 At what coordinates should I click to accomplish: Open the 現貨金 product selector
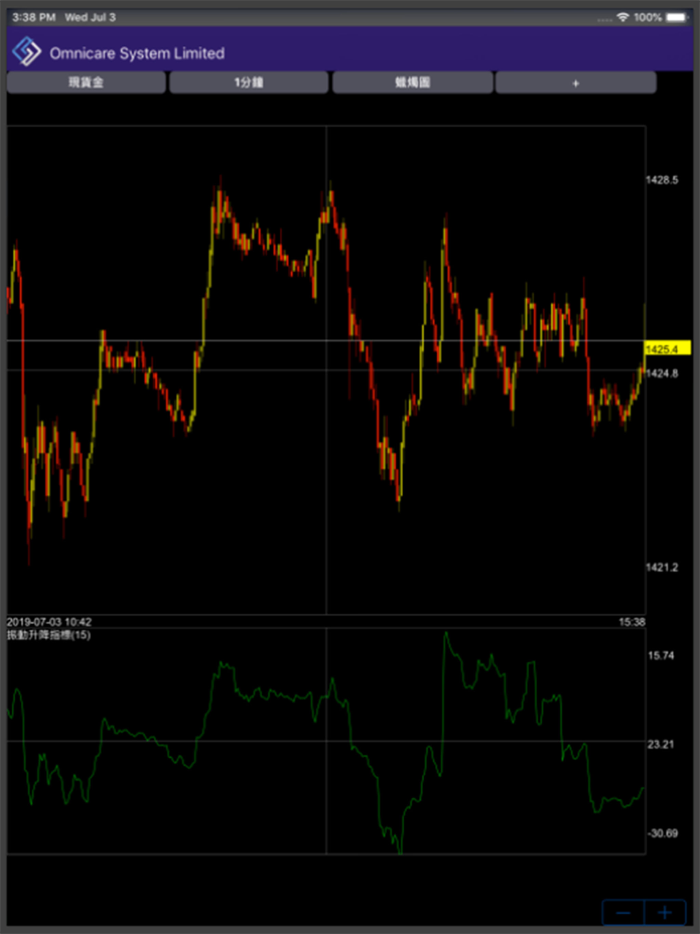86,83
